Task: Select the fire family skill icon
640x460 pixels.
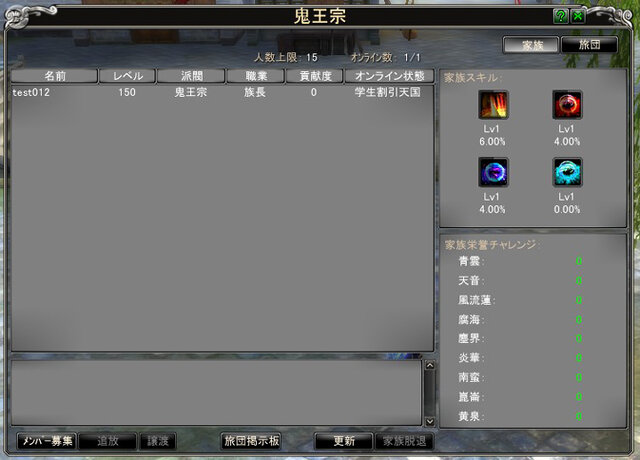Action: 493,105
